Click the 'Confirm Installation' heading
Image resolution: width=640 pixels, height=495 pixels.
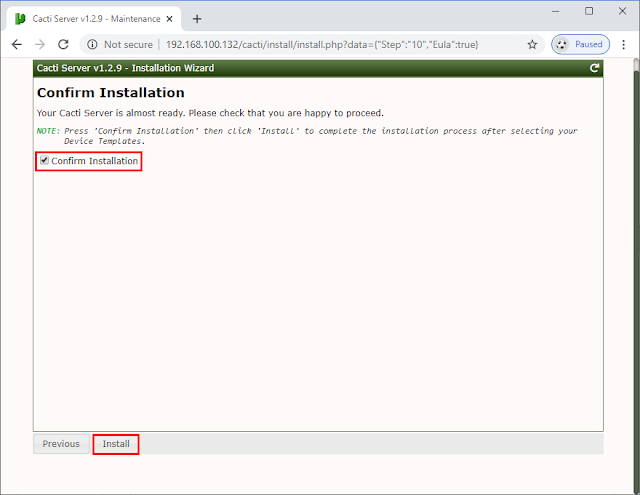[111, 93]
